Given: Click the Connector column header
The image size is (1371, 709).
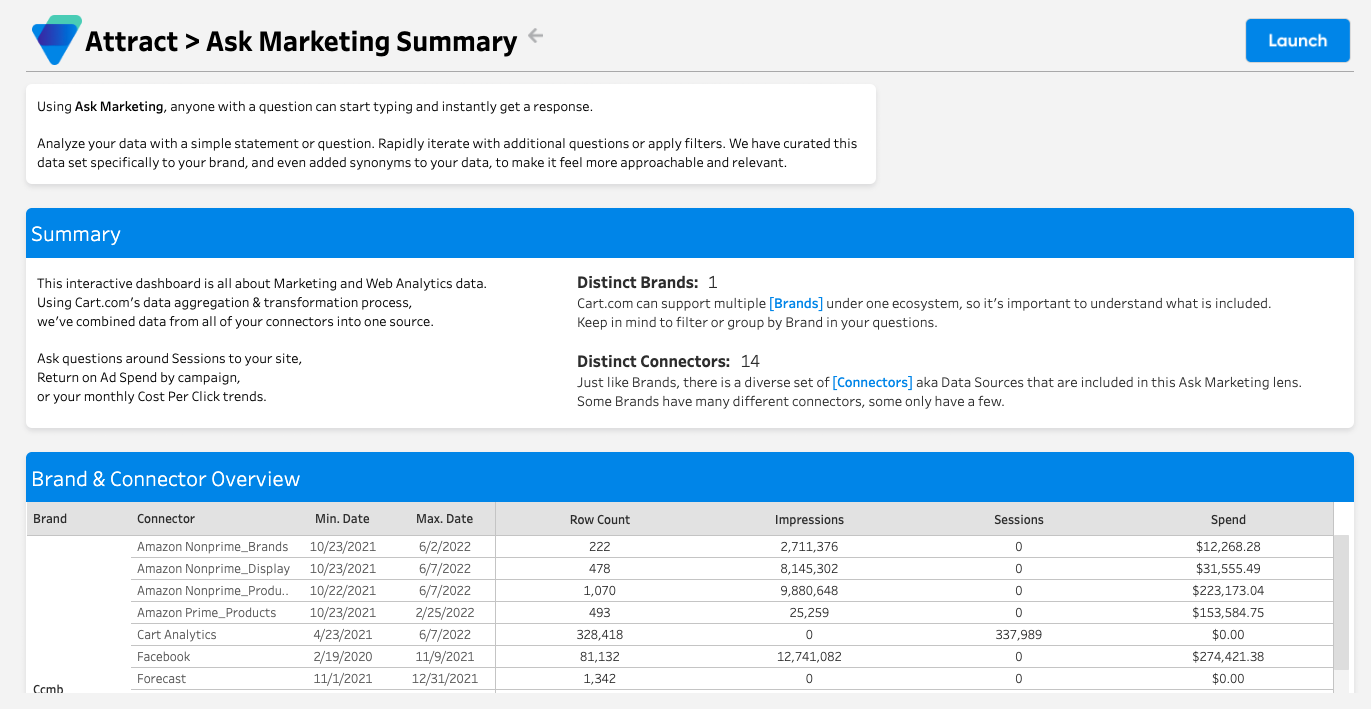Looking at the screenshot, I should (x=166, y=519).
